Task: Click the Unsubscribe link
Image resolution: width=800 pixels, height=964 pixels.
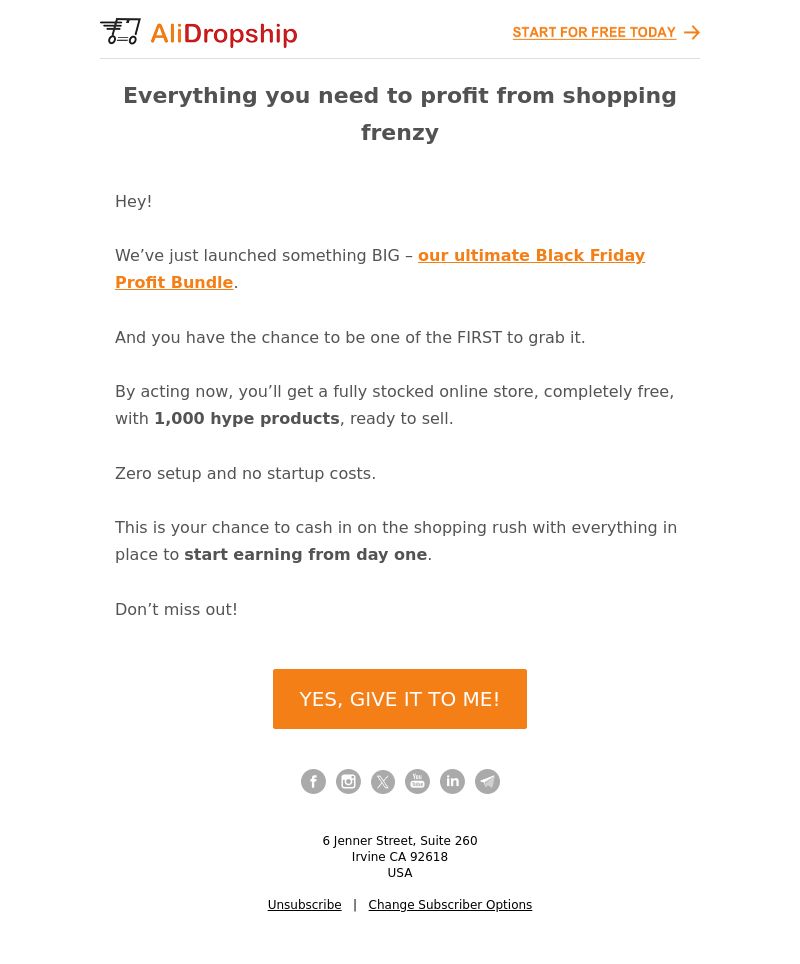Action: click(x=304, y=905)
